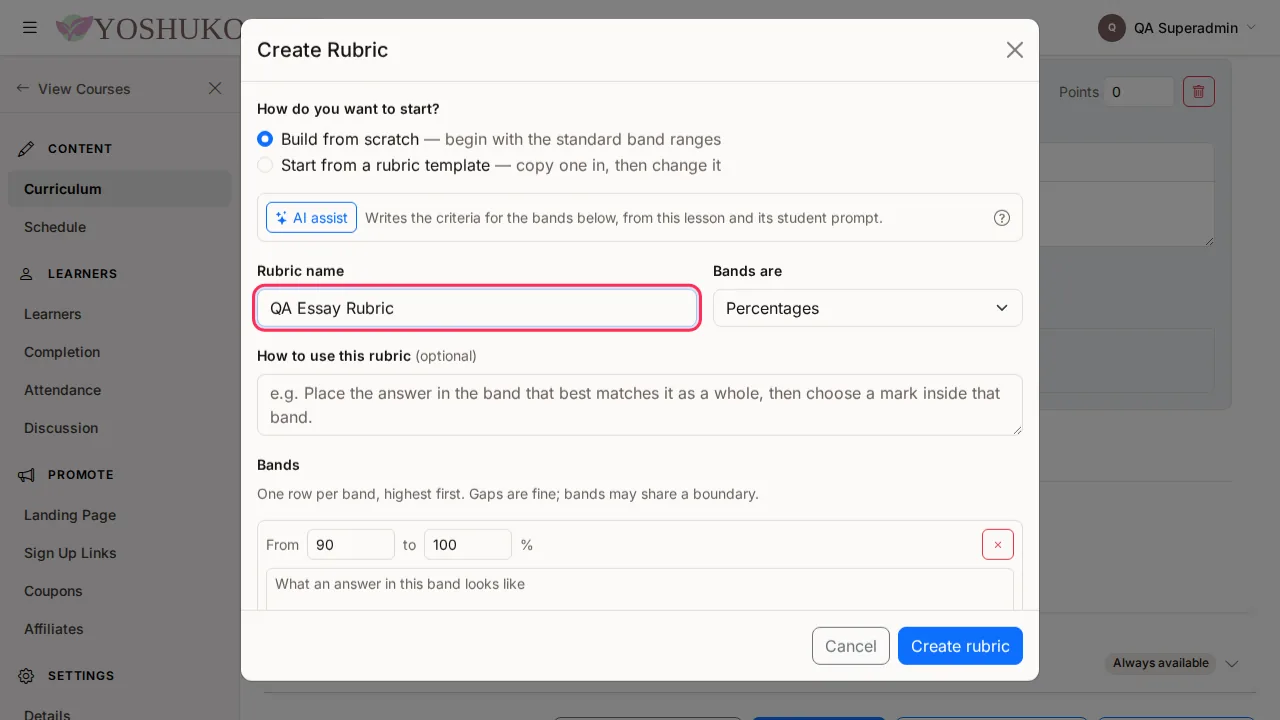The image size is (1280, 720).
Task: Select Build from scratch option
Action: click(x=265, y=139)
